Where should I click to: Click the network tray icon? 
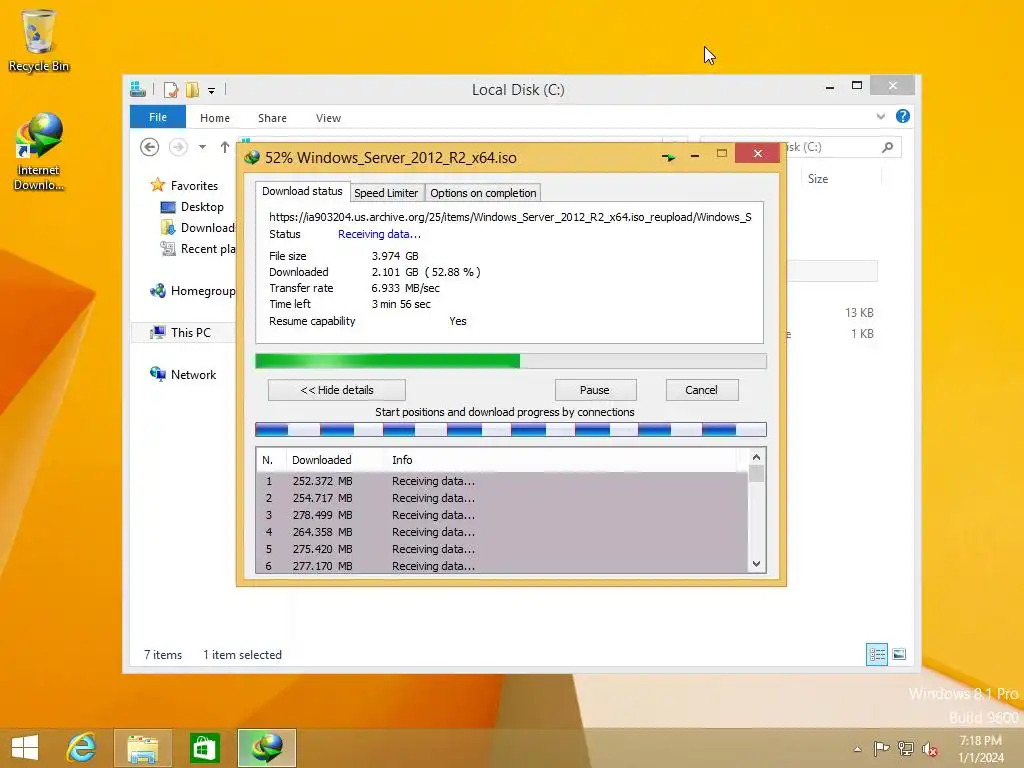(x=906, y=748)
